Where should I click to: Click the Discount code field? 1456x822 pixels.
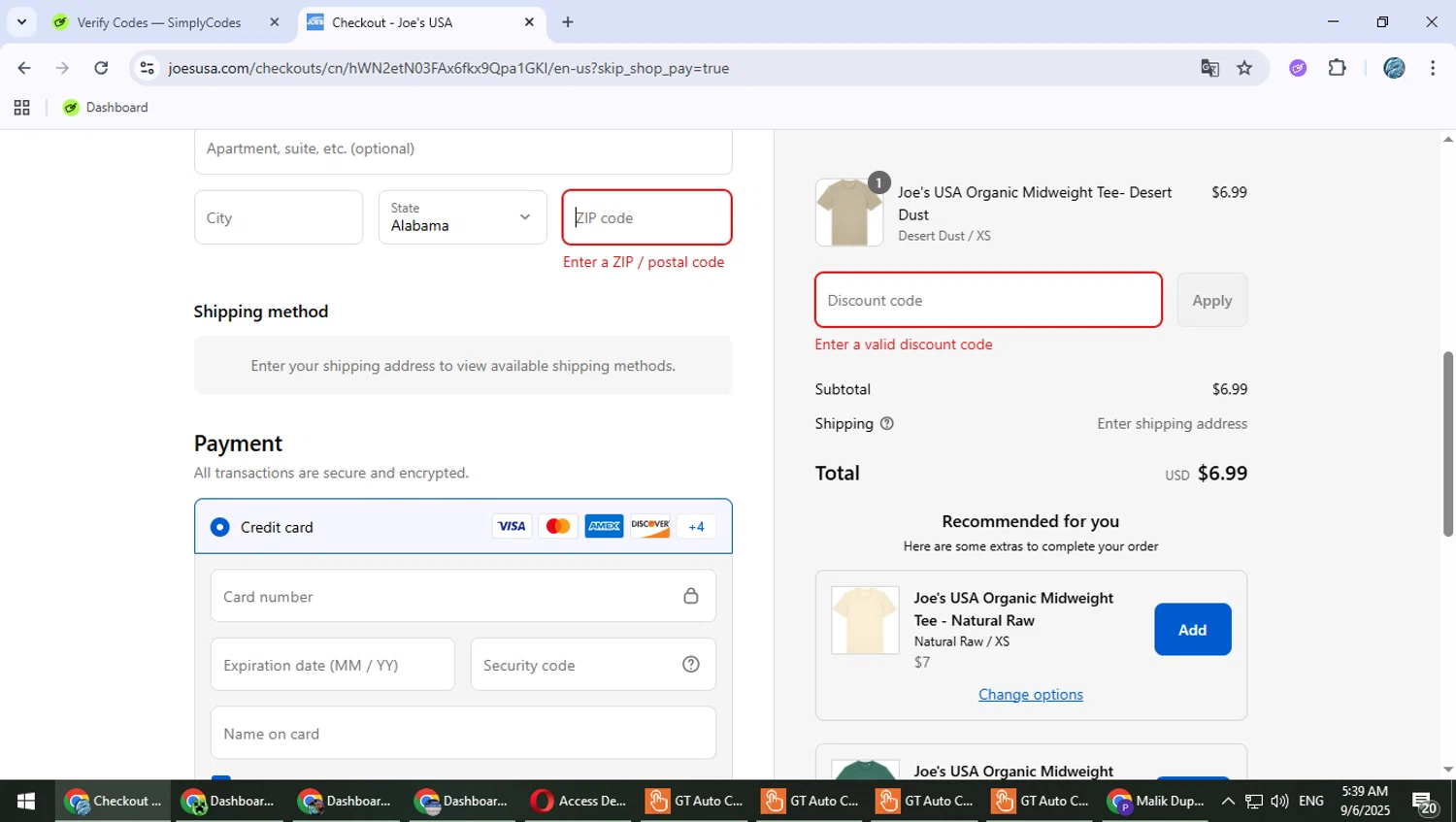pyautogui.click(x=988, y=300)
